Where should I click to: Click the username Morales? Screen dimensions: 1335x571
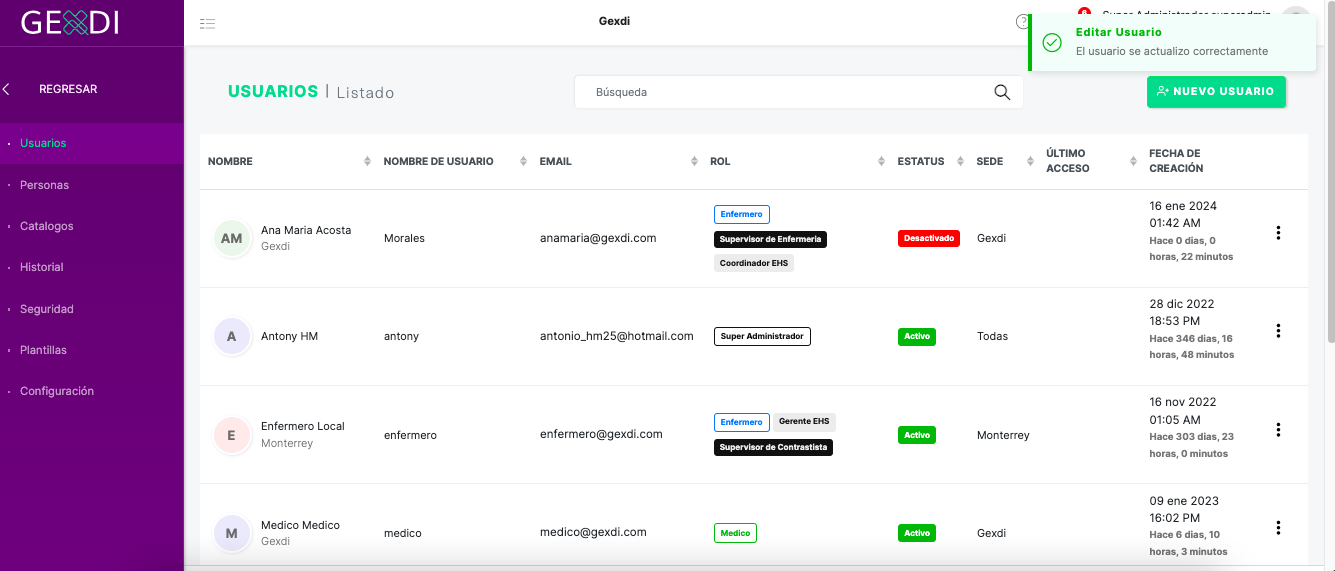tap(404, 238)
